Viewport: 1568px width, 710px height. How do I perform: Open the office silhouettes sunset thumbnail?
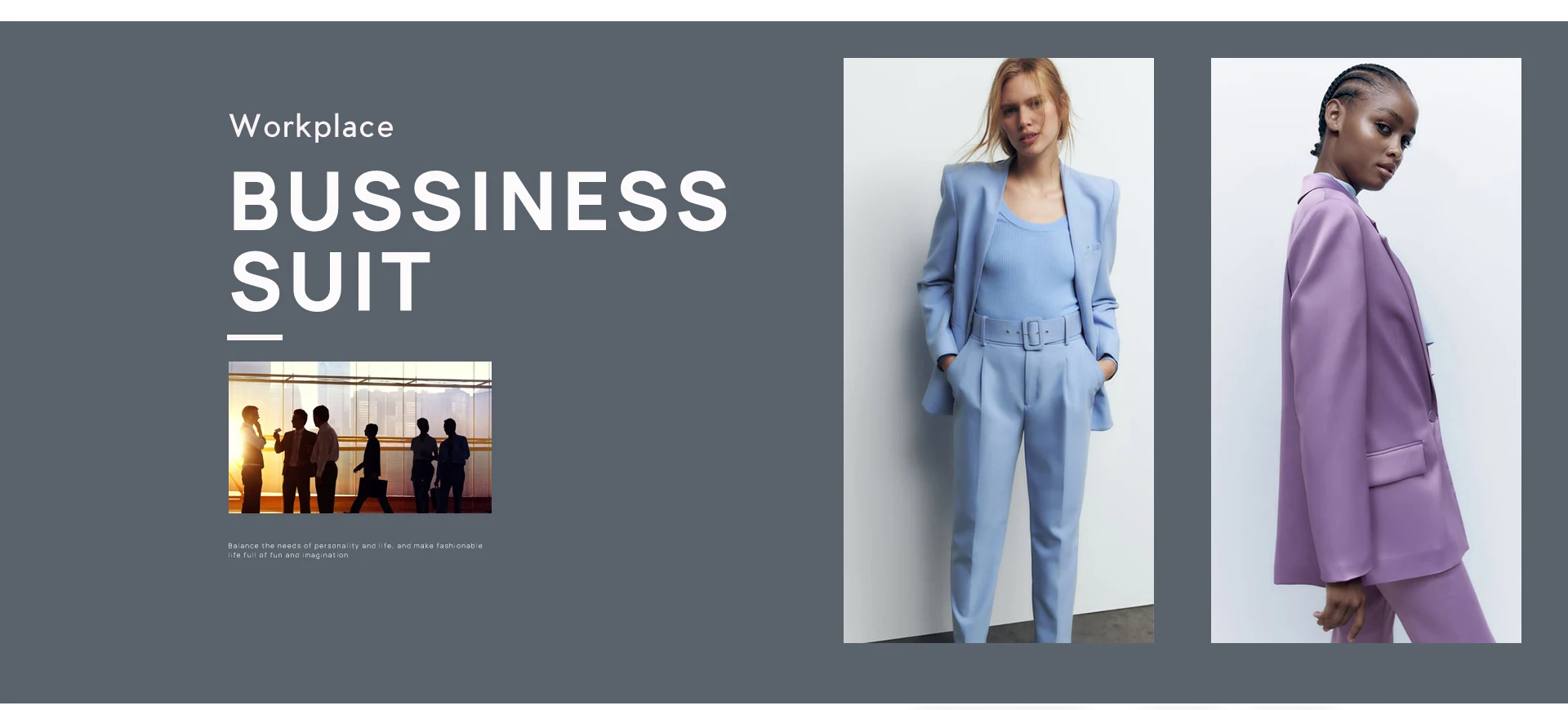pos(360,437)
